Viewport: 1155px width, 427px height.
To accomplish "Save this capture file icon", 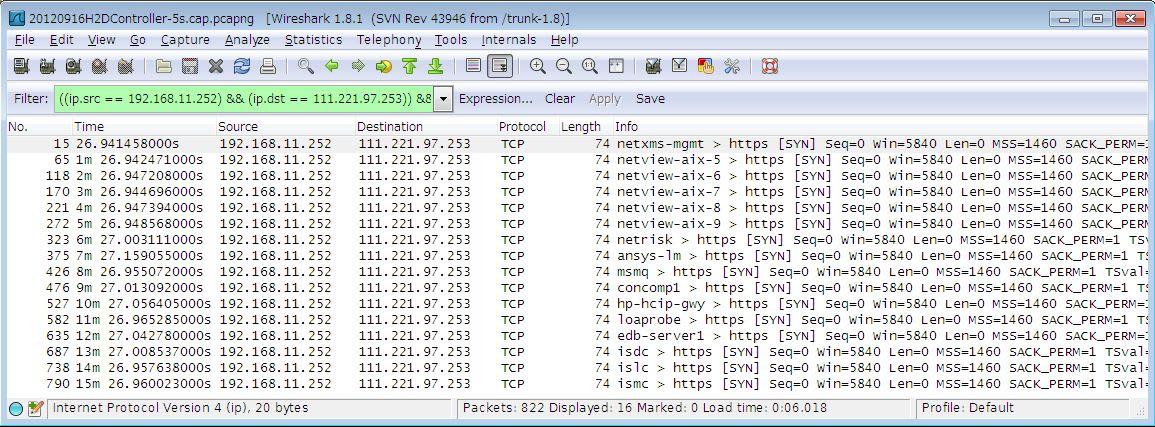I will tap(189, 67).
